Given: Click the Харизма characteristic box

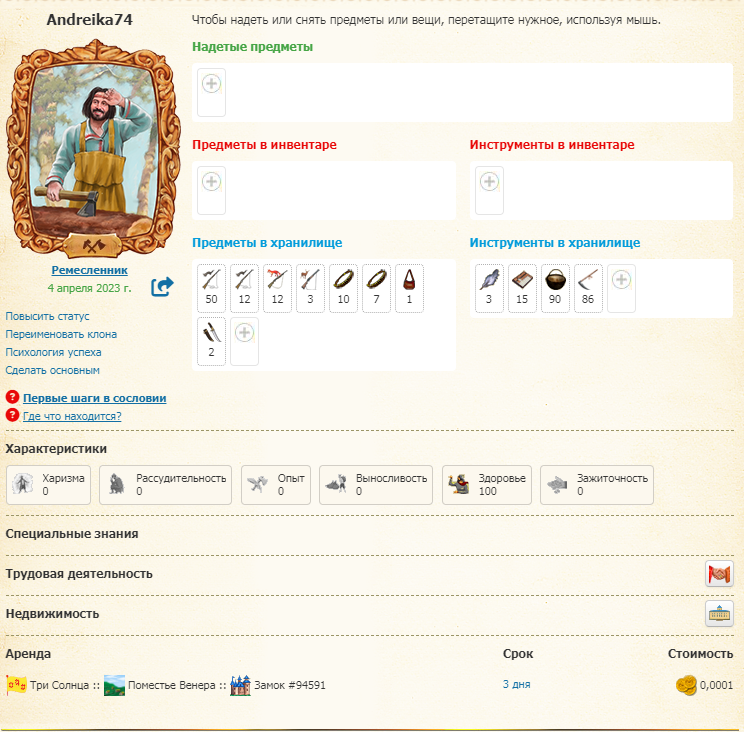Looking at the screenshot, I should pos(48,485).
